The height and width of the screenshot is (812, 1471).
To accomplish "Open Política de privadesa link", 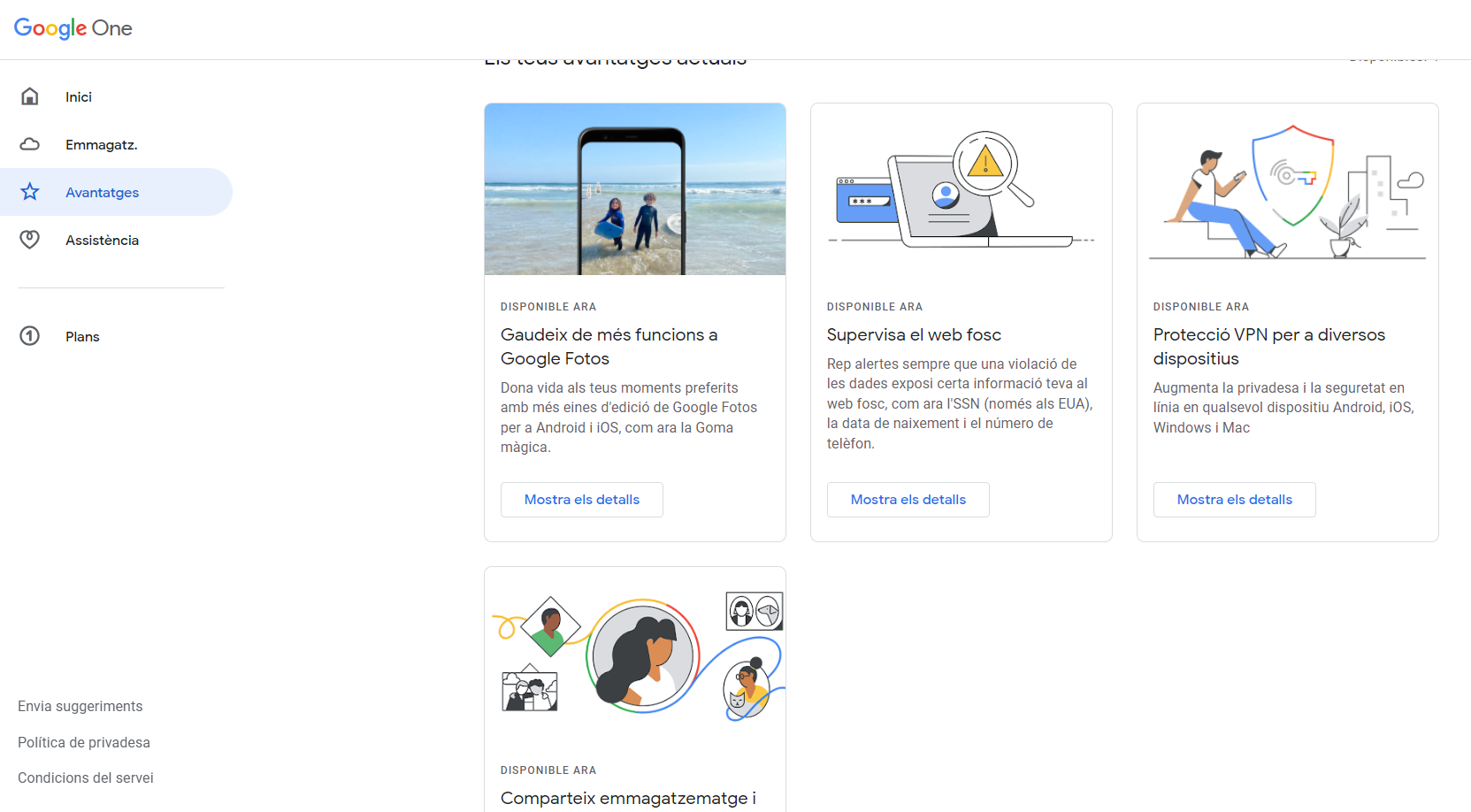I will click(x=84, y=742).
